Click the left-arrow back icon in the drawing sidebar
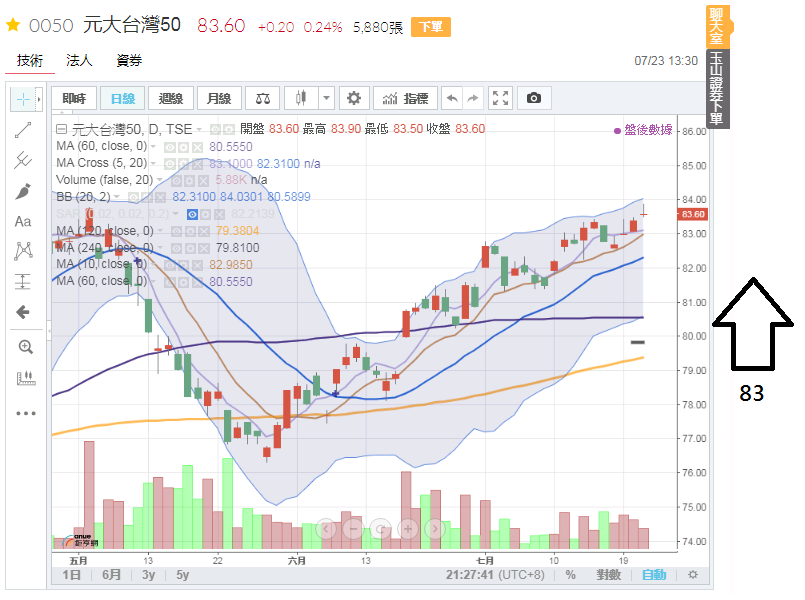The width and height of the screenshot is (805, 600). pos(23,312)
